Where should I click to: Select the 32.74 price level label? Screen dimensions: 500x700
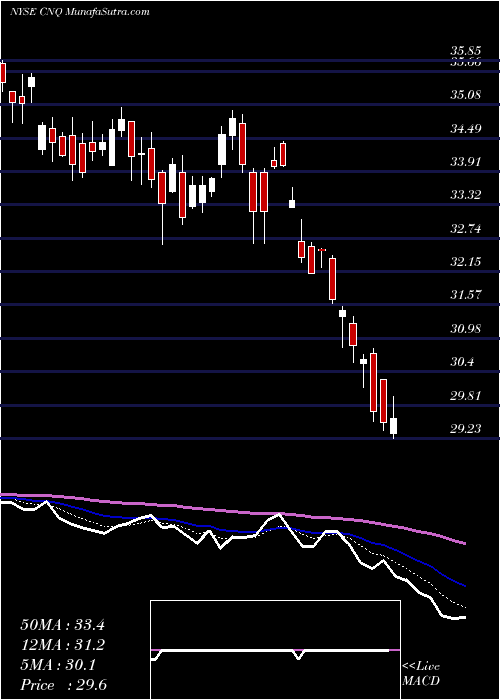pyautogui.click(x=466, y=229)
